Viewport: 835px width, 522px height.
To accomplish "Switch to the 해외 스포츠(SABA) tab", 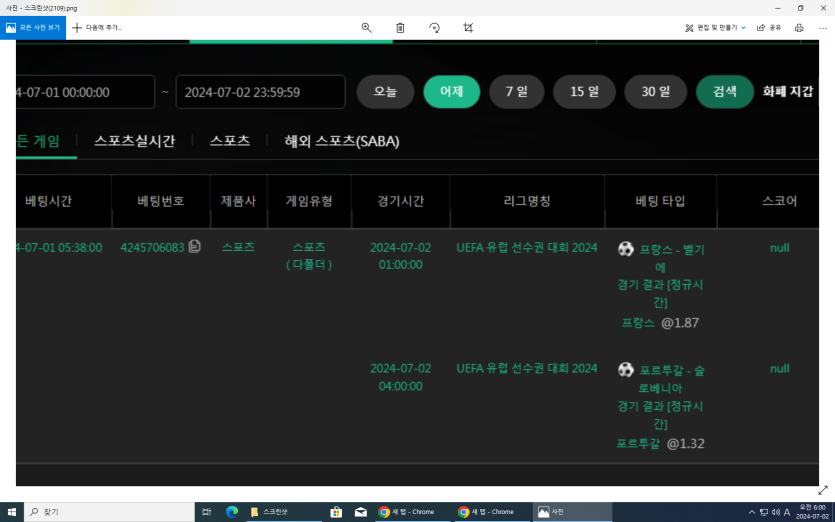I will [x=342, y=141].
